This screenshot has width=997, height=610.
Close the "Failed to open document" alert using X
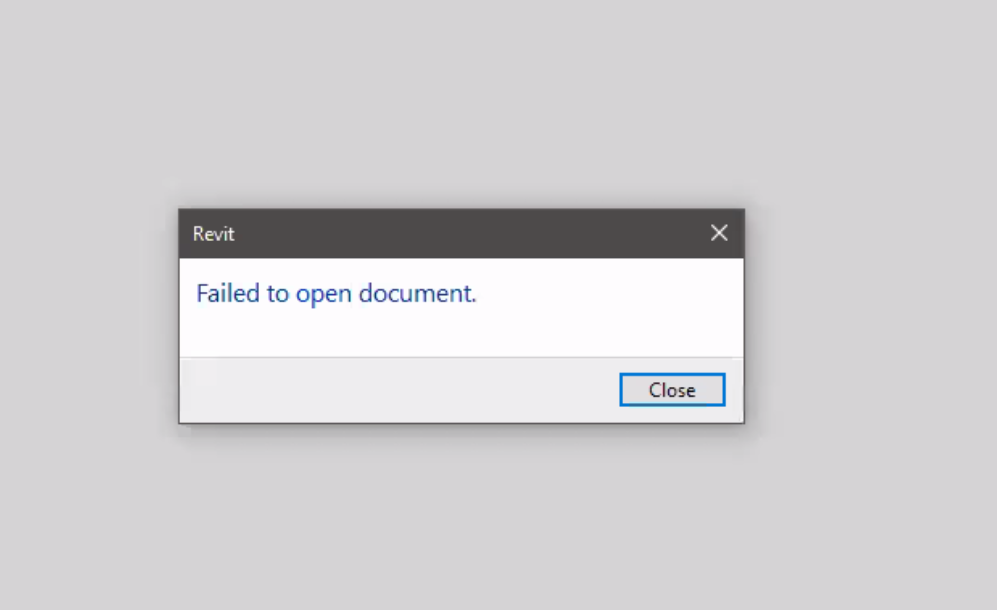click(x=719, y=233)
